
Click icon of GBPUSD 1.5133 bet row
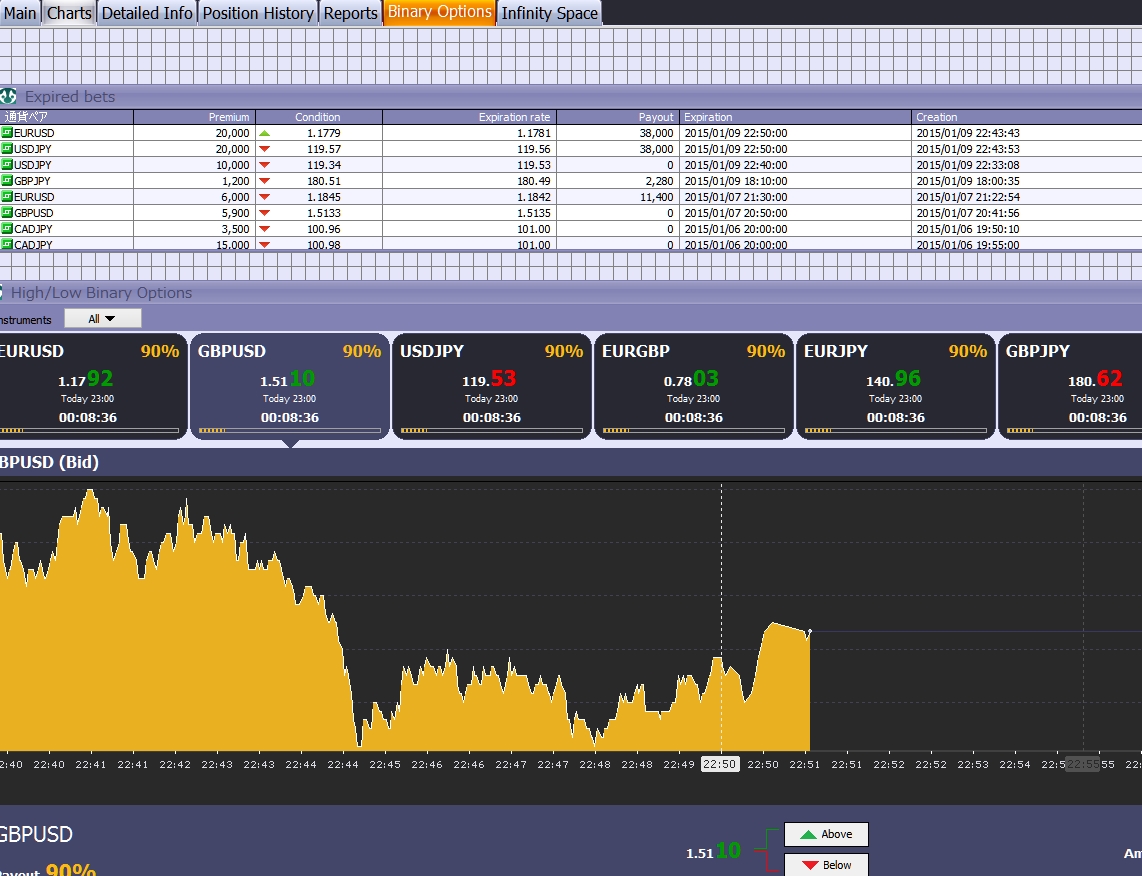click(x=7, y=213)
